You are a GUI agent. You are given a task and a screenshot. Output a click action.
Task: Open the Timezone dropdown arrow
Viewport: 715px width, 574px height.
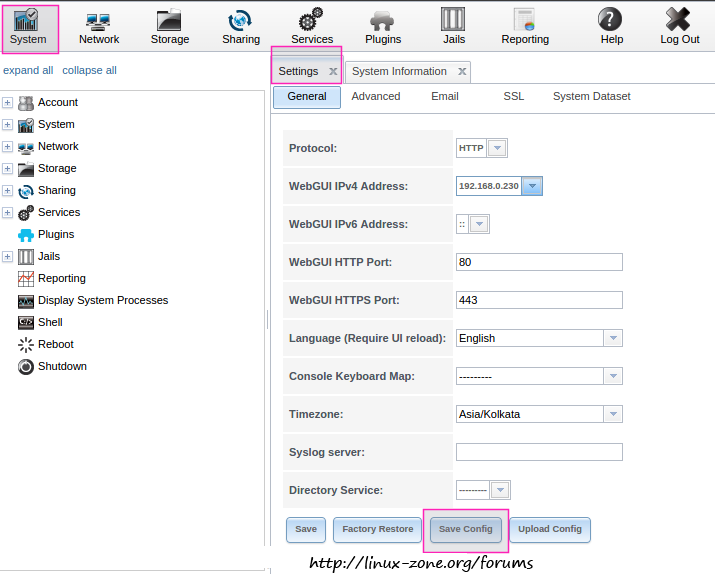pos(613,414)
